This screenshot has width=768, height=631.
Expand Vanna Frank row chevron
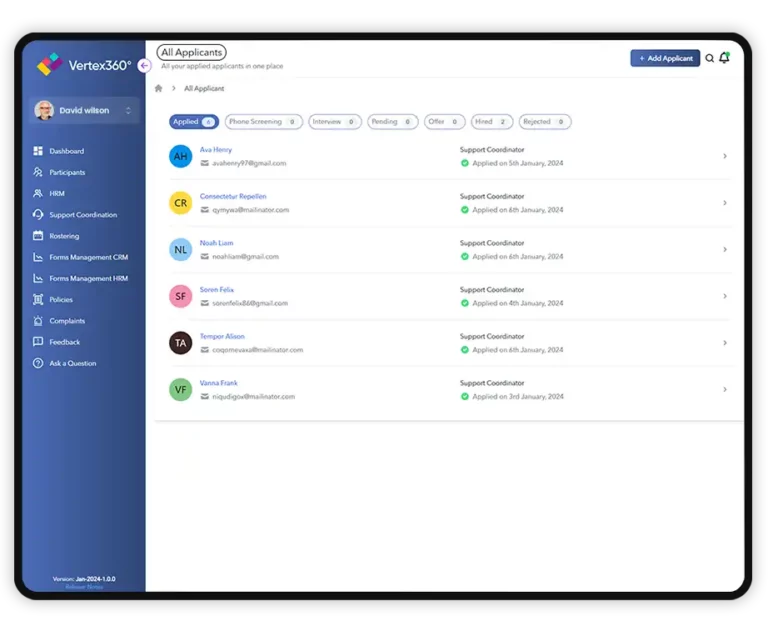pos(724,389)
